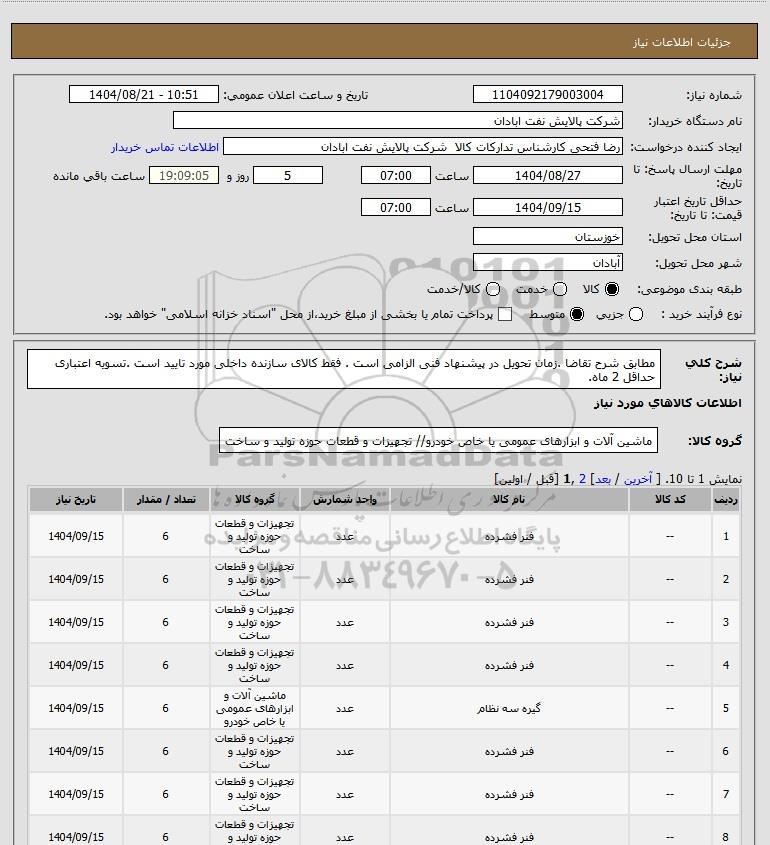Click the response deadline date 1404/08/27
This screenshot has height=845, width=770.
click(547, 176)
